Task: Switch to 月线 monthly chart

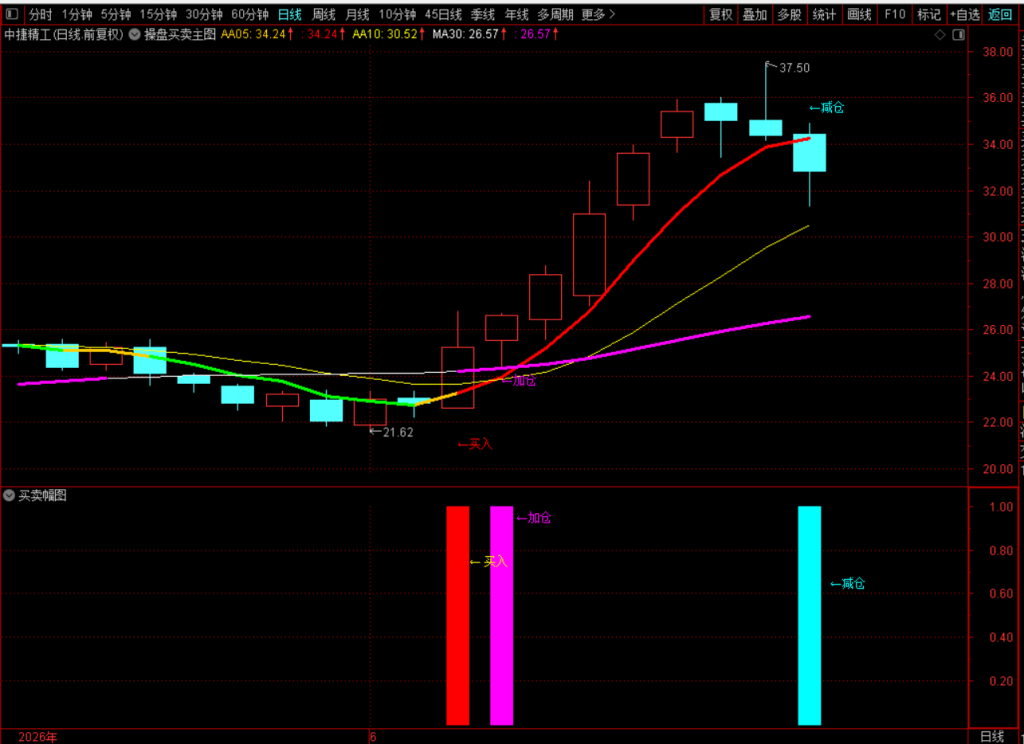Action: pyautogui.click(x=357, y=14)
